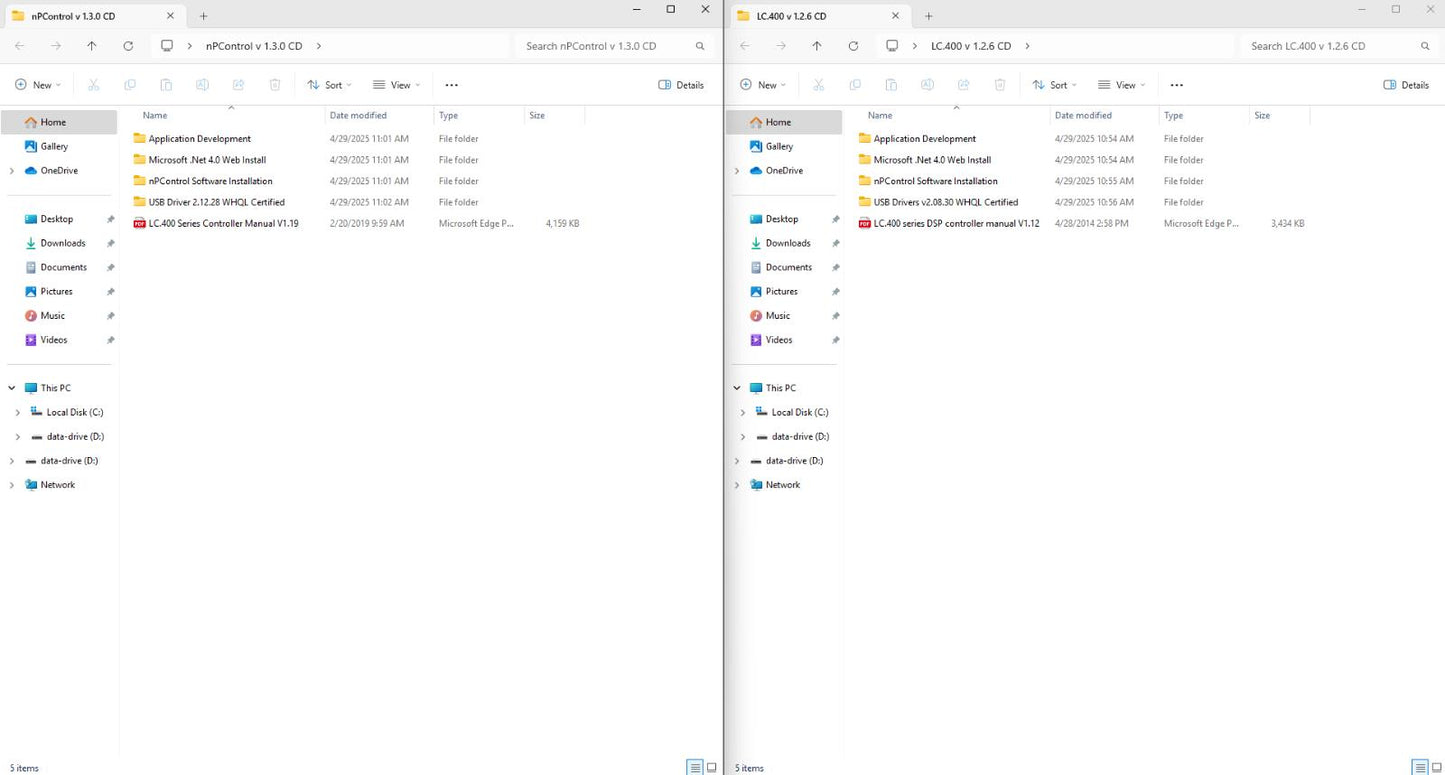Image resolution: width=1445 pixels, height=775 pixels.
Task: Click search magnifier icon in LC.400 window
Action: coord(1425,46)
